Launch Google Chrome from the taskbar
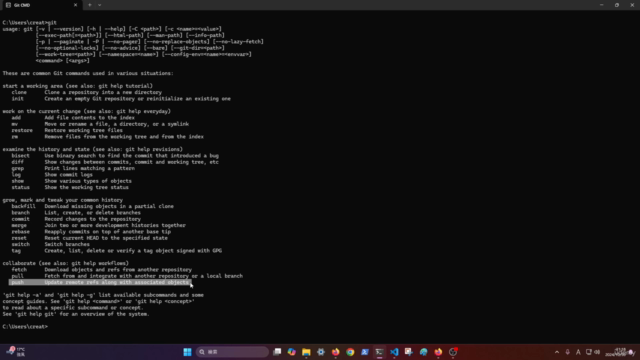This screenshot has height=360, width=640. pyautogui.click(x=350, y=352)
